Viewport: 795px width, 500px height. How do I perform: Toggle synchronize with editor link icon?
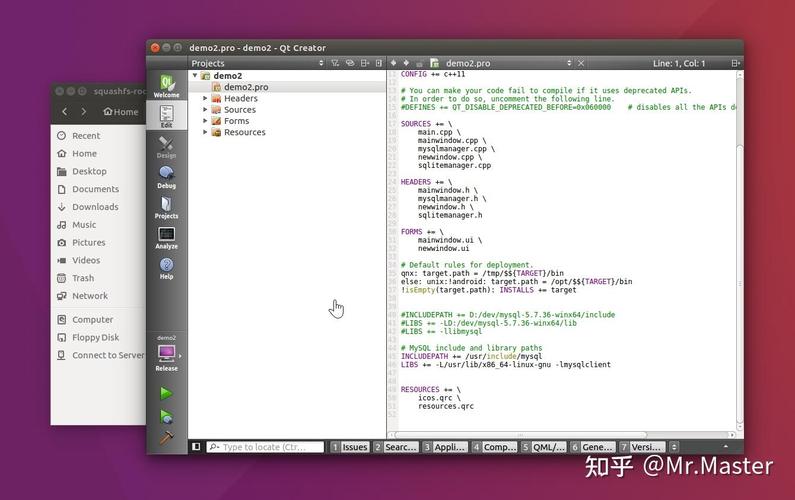click(350, 63)
